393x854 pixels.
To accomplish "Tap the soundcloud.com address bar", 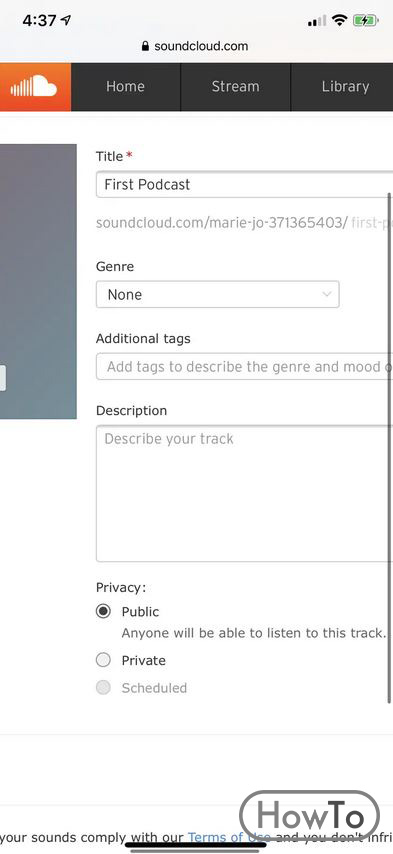I will 196,46.
